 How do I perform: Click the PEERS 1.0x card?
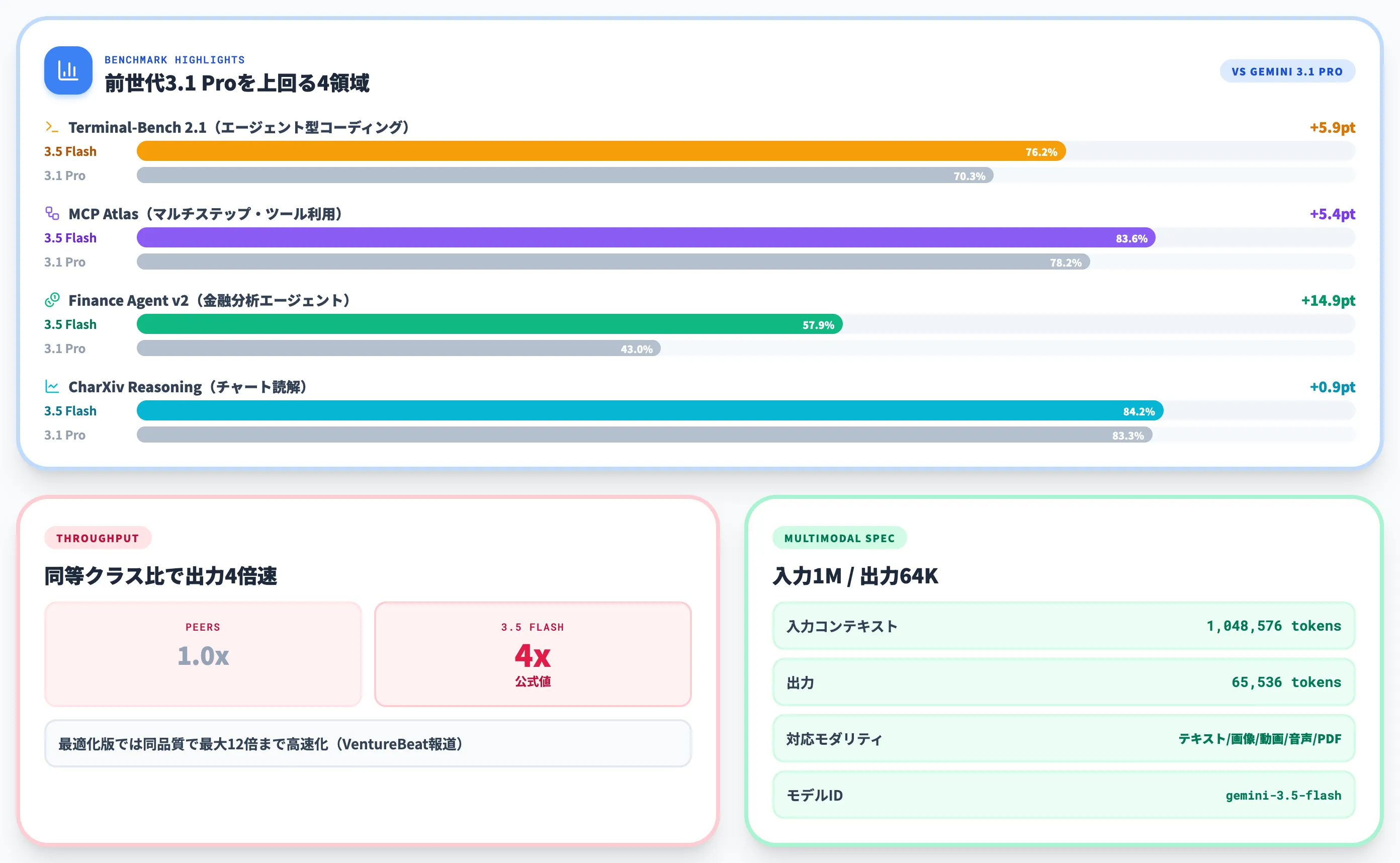click(203, 654)
